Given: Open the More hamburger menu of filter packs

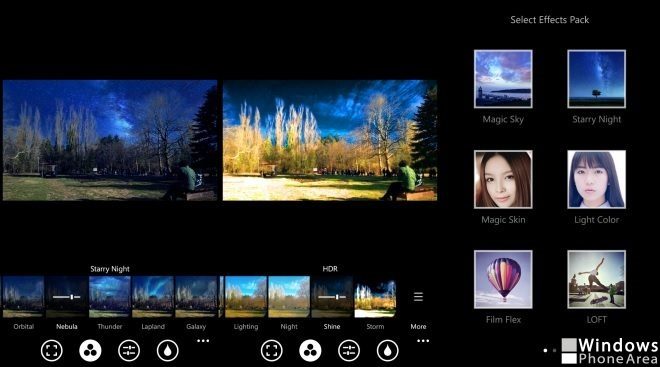Looking at the screenshot, I should tap(418, 297).
